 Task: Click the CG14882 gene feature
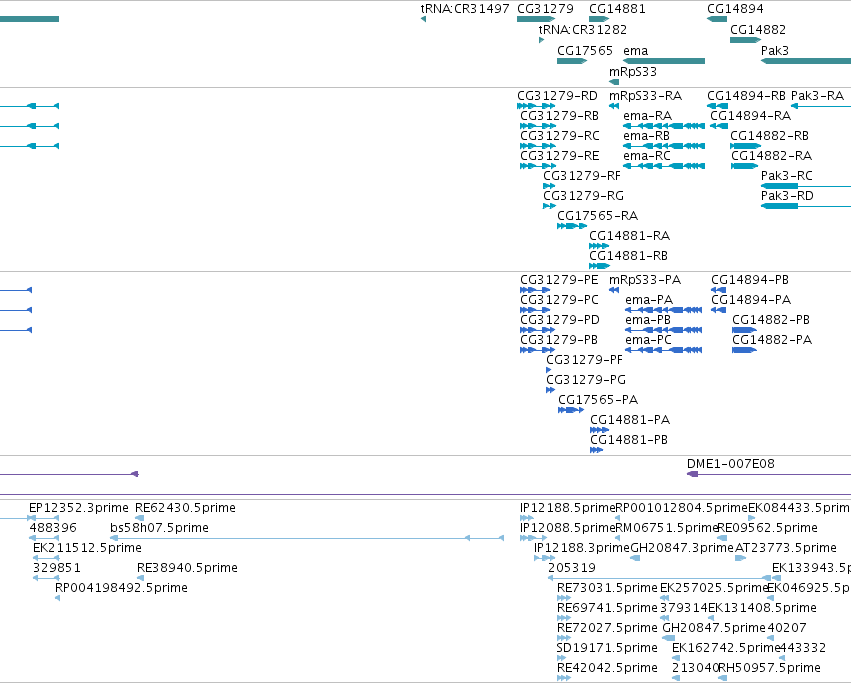click(746, 40)
